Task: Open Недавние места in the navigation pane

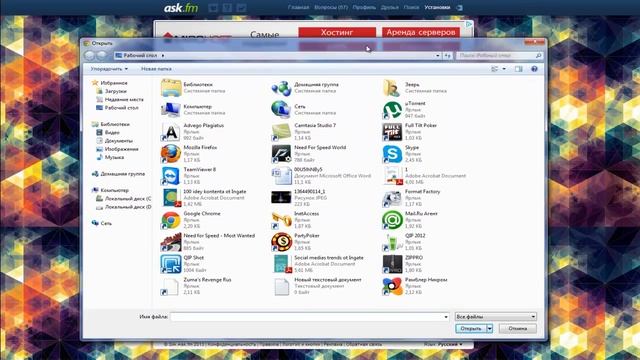Action: [x=124, y=99]
